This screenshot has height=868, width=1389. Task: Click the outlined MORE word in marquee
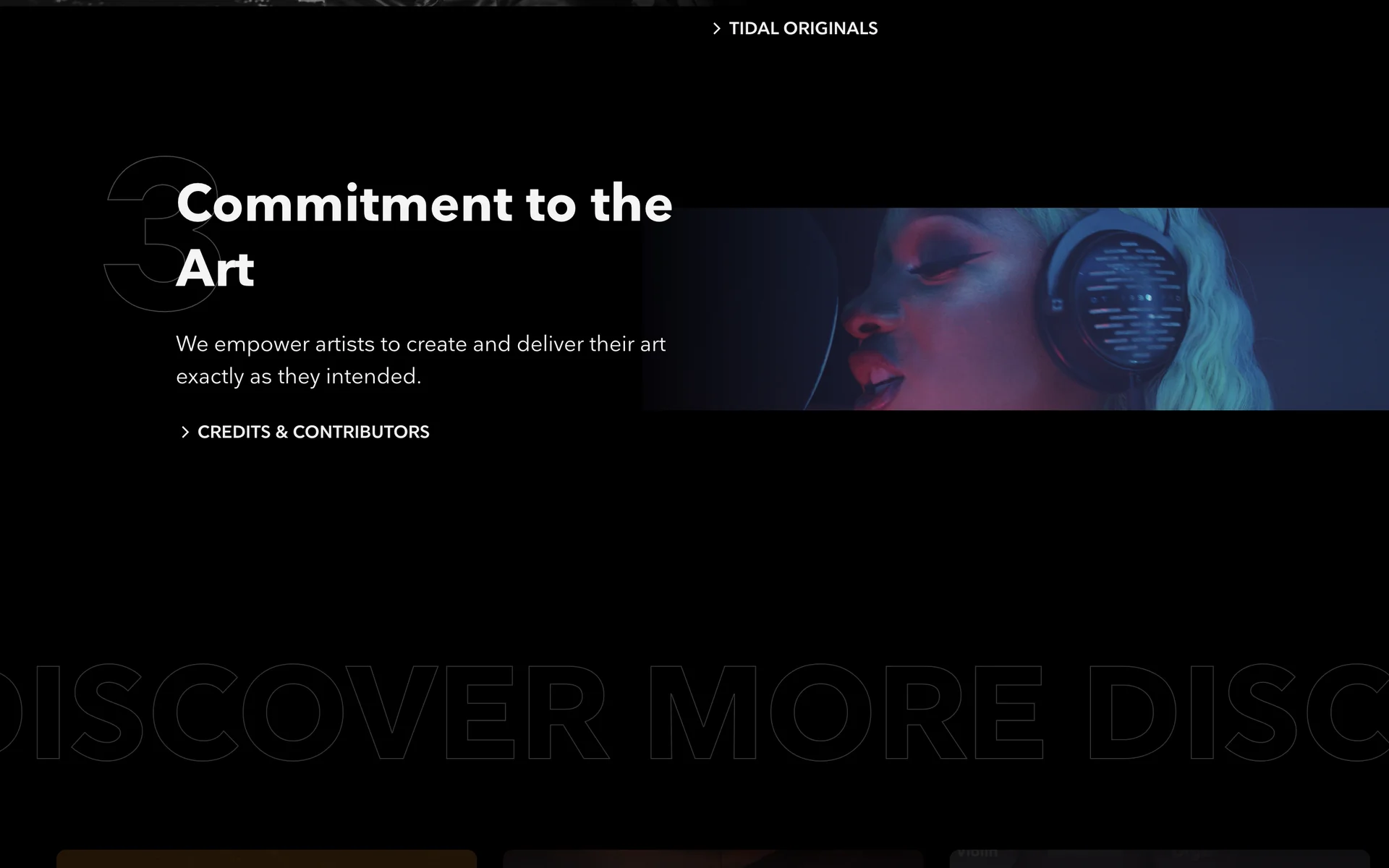[x=845, y=713]
